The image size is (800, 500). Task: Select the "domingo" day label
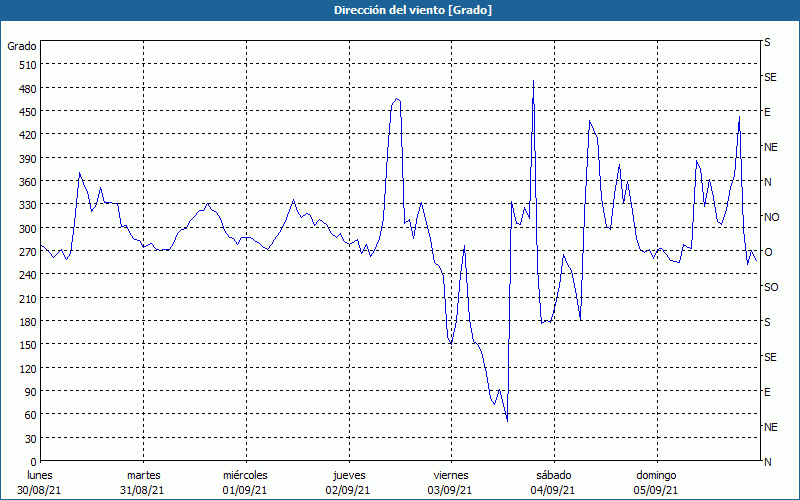[656, 475]
